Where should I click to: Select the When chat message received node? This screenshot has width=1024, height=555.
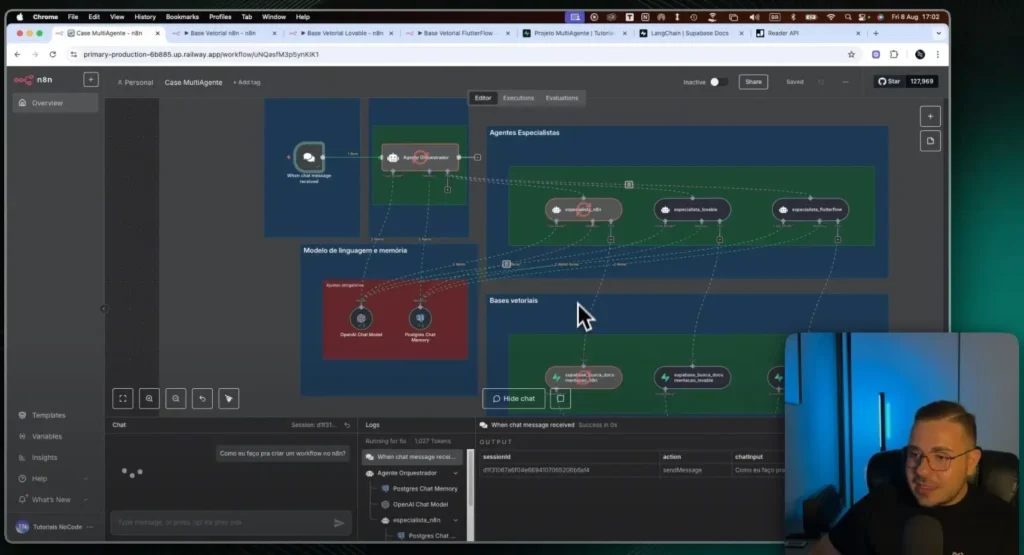tap(309, 157)
